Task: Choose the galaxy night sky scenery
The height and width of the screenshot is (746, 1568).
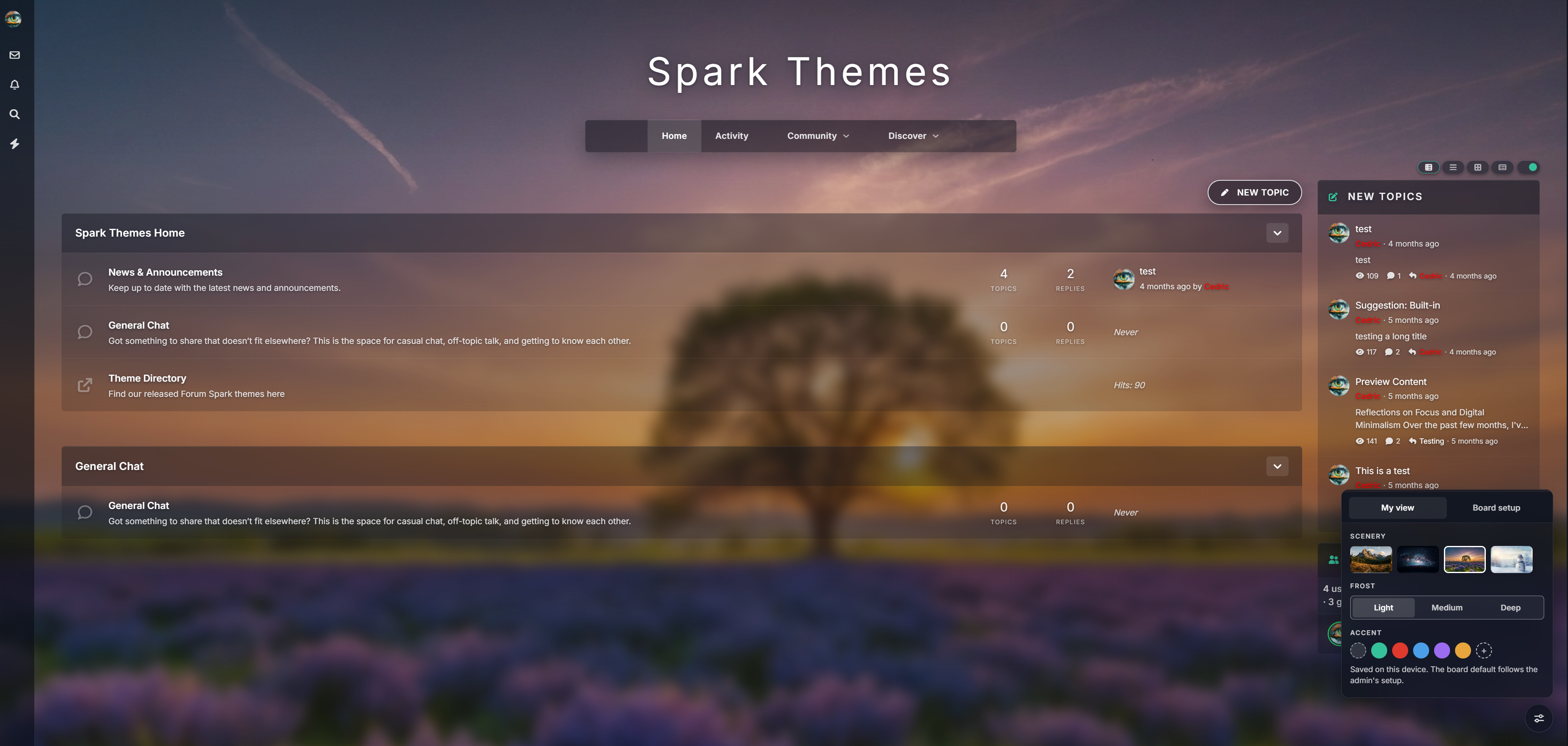Action: coord(1418,559)
